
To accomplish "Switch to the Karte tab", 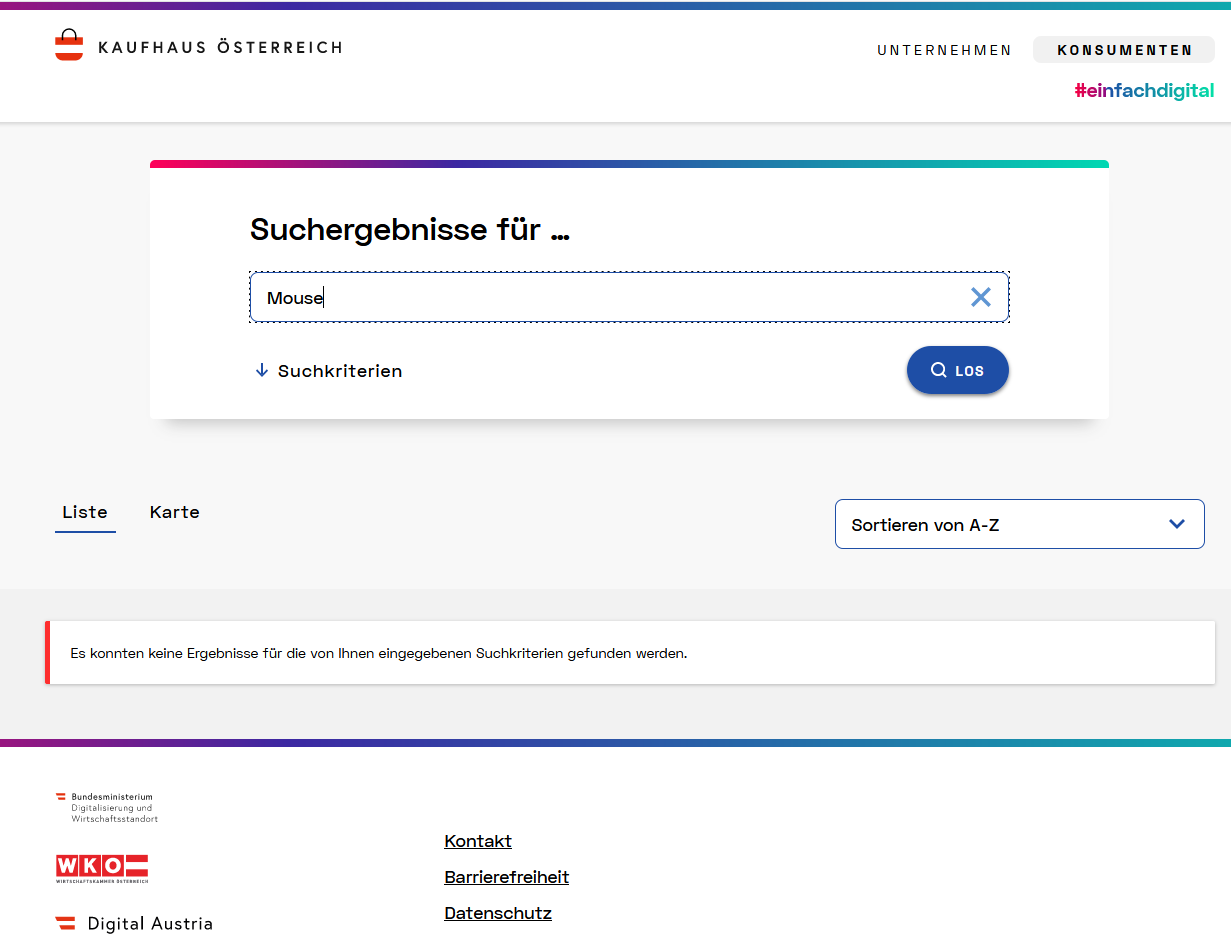I will click(x=175, y=512).
